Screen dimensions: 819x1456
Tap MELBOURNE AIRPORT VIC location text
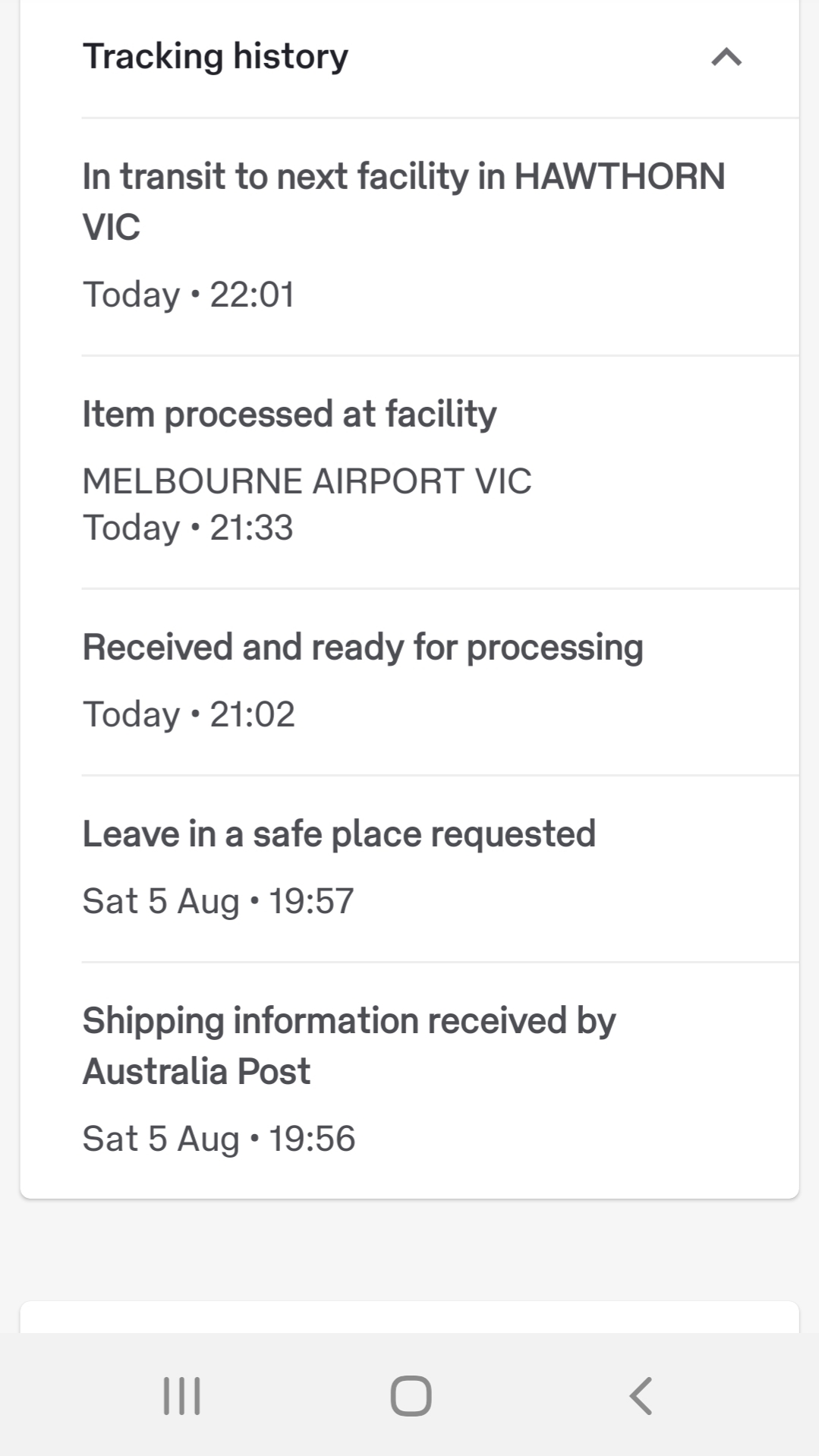pos(307,481)
